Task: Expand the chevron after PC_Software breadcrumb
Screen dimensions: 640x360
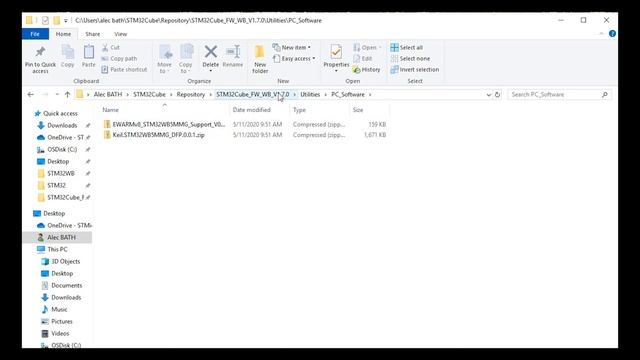Action: 370,95
